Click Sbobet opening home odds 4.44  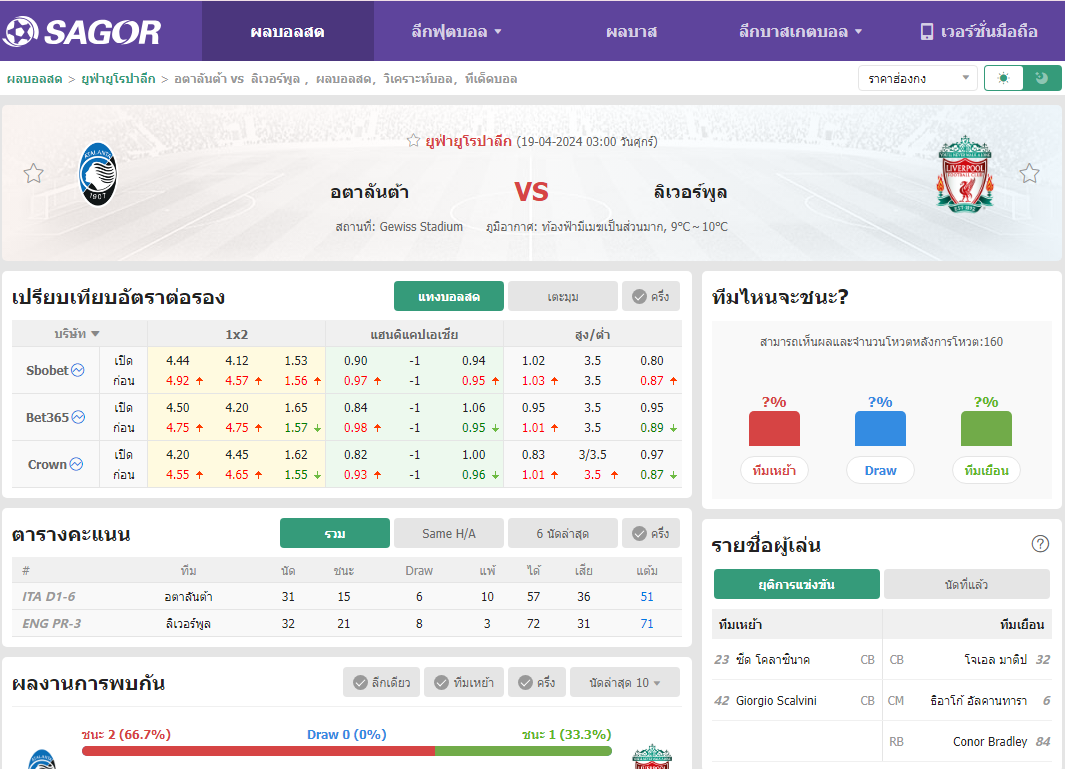177,360
